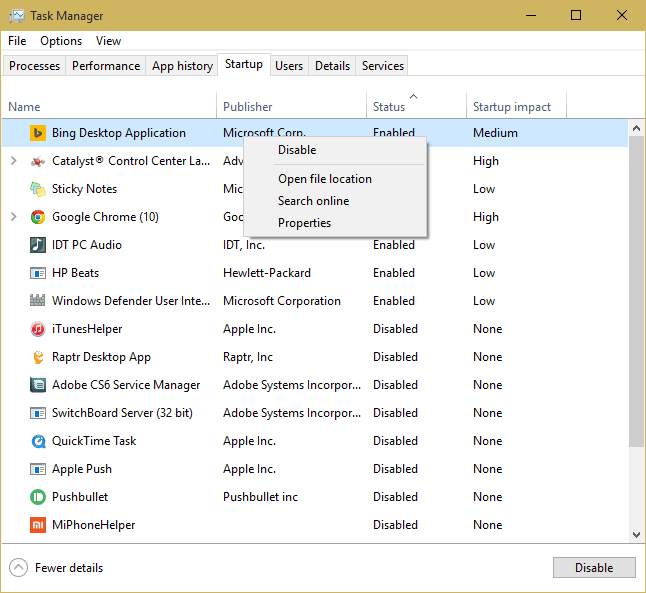
Task: Select the Sticky Notes row name
Action: coord(84,189)
